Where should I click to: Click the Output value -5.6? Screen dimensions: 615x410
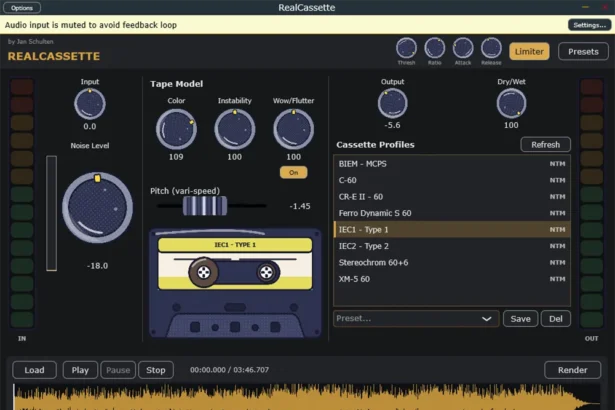click(392, 125)
